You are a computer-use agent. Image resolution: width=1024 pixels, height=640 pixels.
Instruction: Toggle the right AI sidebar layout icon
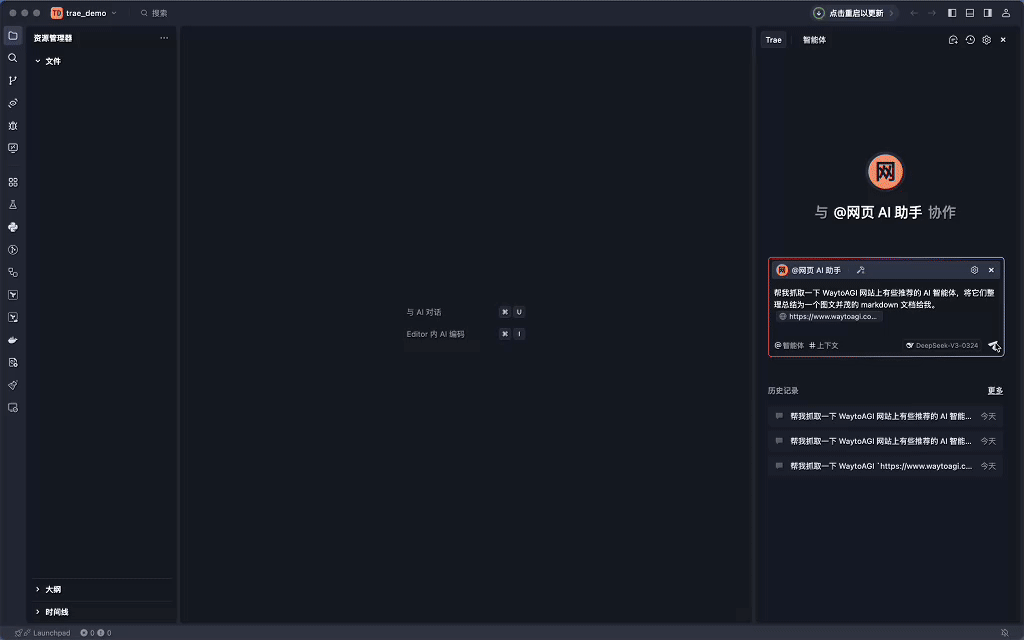click(x=988, y=13)
